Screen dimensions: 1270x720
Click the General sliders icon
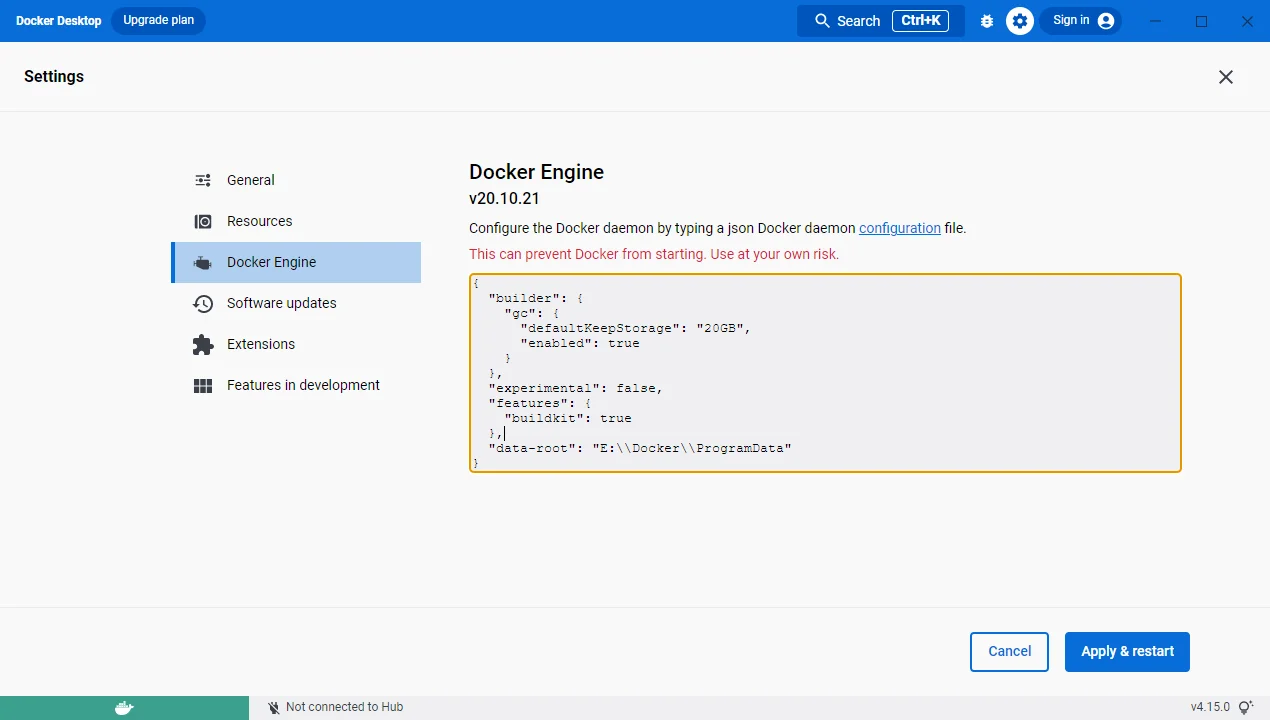point(203,181)
